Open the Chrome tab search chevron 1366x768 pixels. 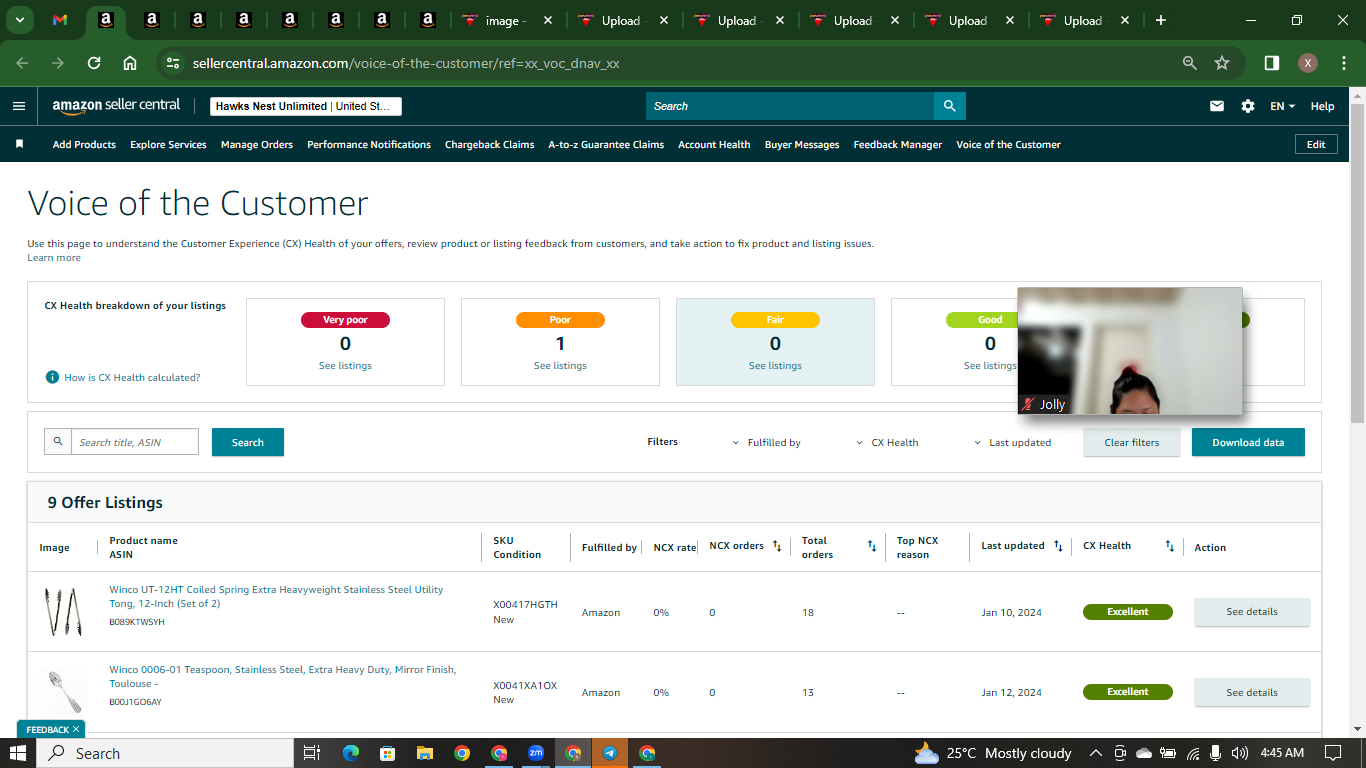pyautogui.click(x=19, y=20)
